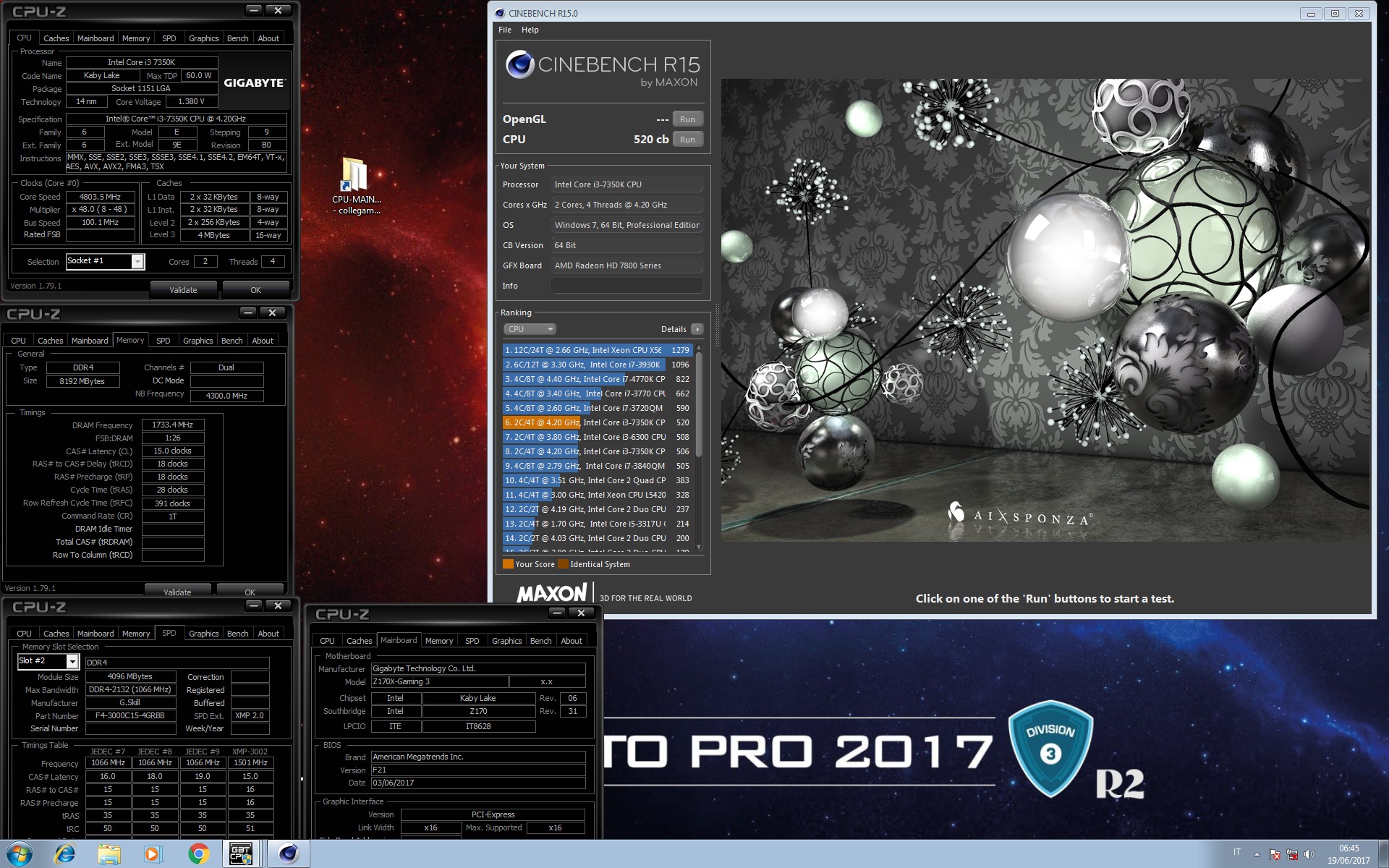Open the Action Center flag icon
The image size is (1389, 868).
point(1275,854)
